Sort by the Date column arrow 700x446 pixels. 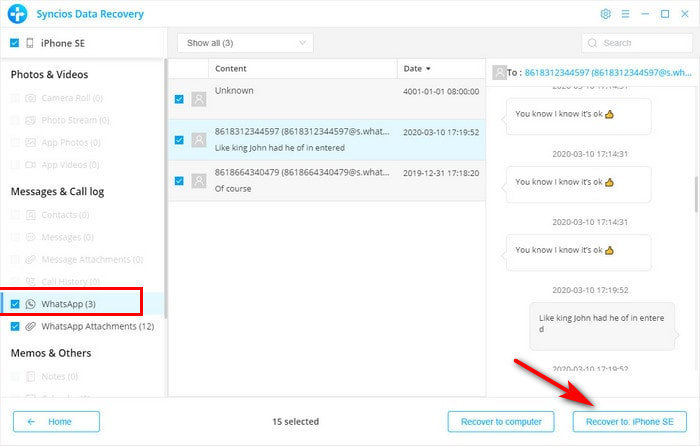tap(428, 69)
